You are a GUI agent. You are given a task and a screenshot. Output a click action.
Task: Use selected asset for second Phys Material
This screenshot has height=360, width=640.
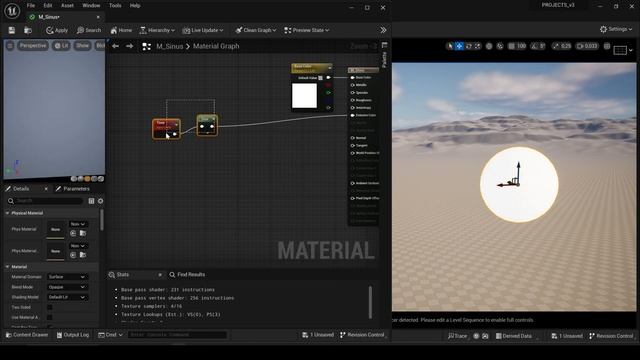(73, 255)
